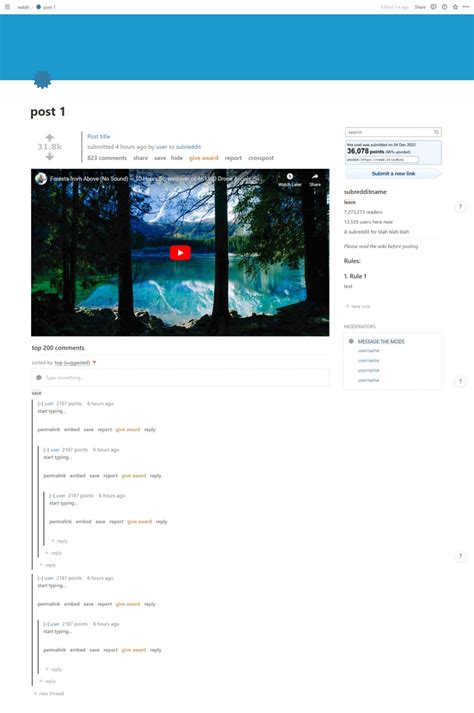Viewport: 474px width, 713px height.
Task: View page history via the clock icon
Action: [x=444, y=7]
